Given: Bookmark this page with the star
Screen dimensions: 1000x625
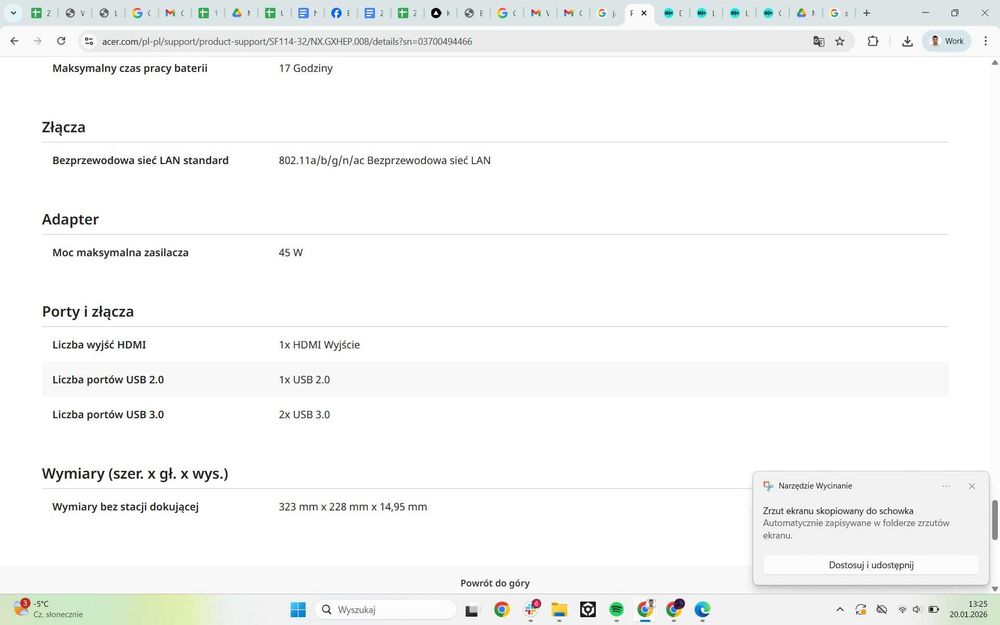Looking at the screenshot, I should (840, 41).
